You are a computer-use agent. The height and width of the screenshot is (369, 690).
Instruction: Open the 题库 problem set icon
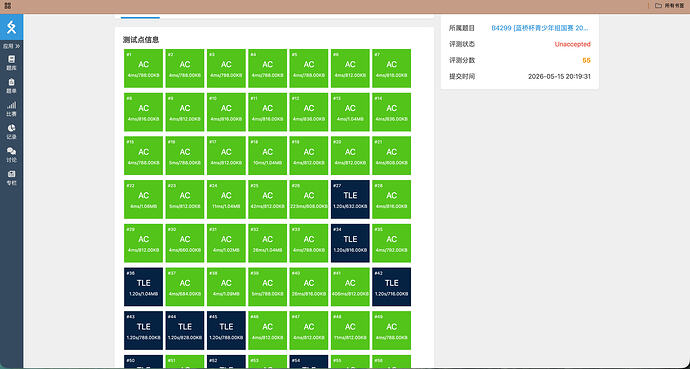pyautogui.click(x=11, y=63)
